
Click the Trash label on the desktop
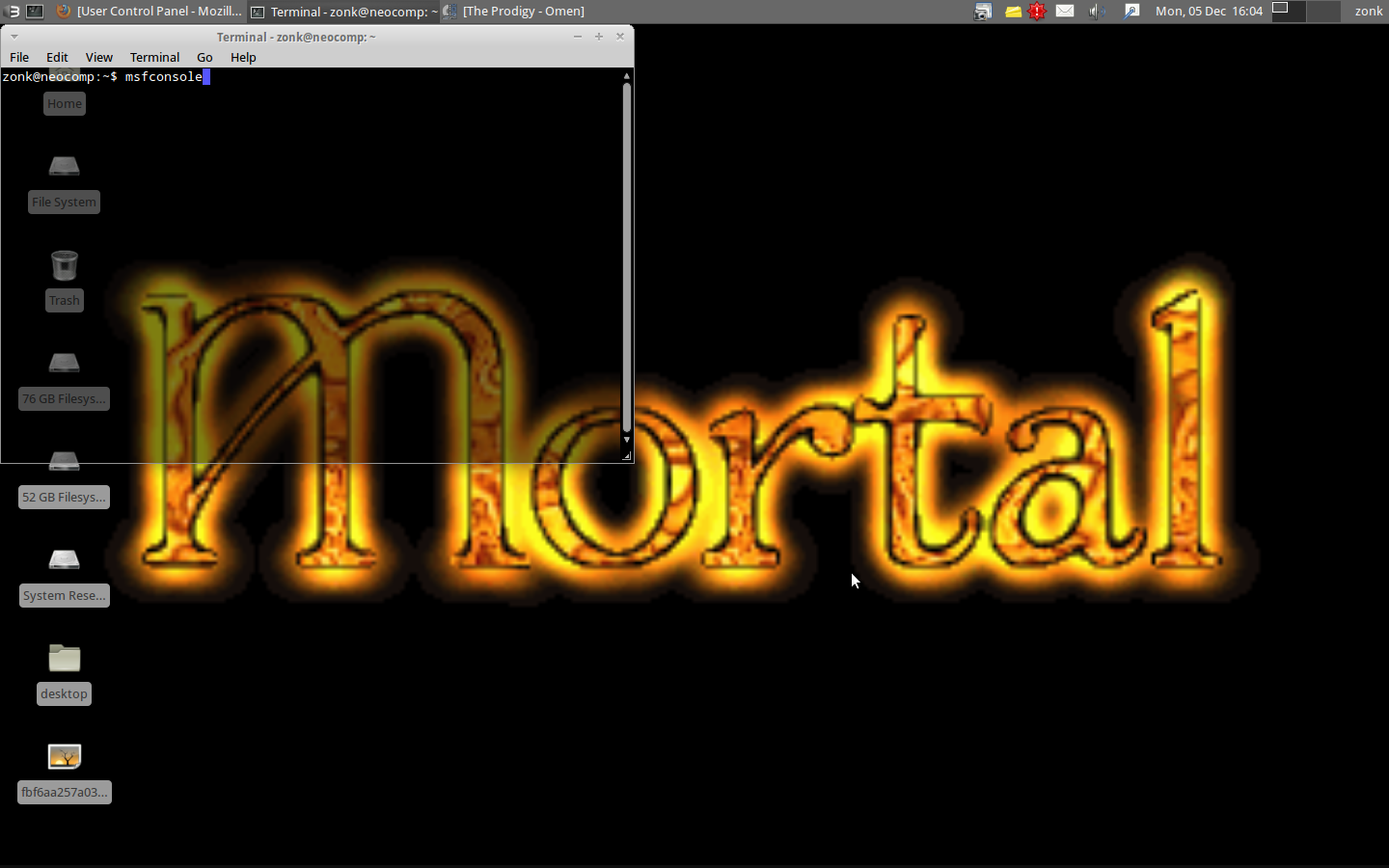click(65, 301)
